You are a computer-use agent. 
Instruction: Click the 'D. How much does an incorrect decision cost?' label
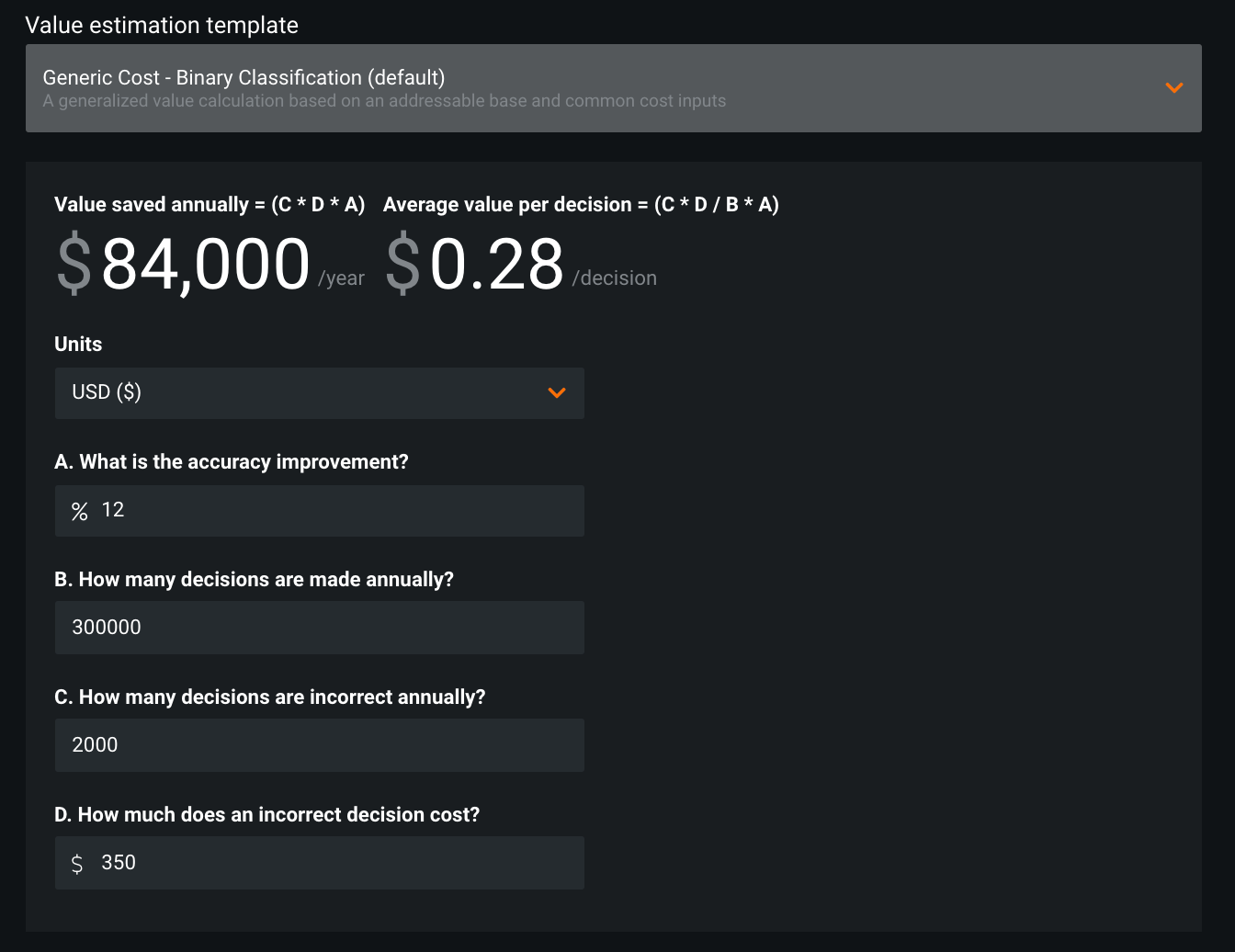[x=266, y=814]
